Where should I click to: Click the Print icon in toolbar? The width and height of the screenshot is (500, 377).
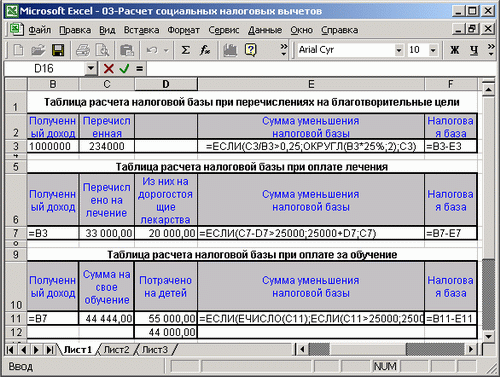(x=83, y=50)
